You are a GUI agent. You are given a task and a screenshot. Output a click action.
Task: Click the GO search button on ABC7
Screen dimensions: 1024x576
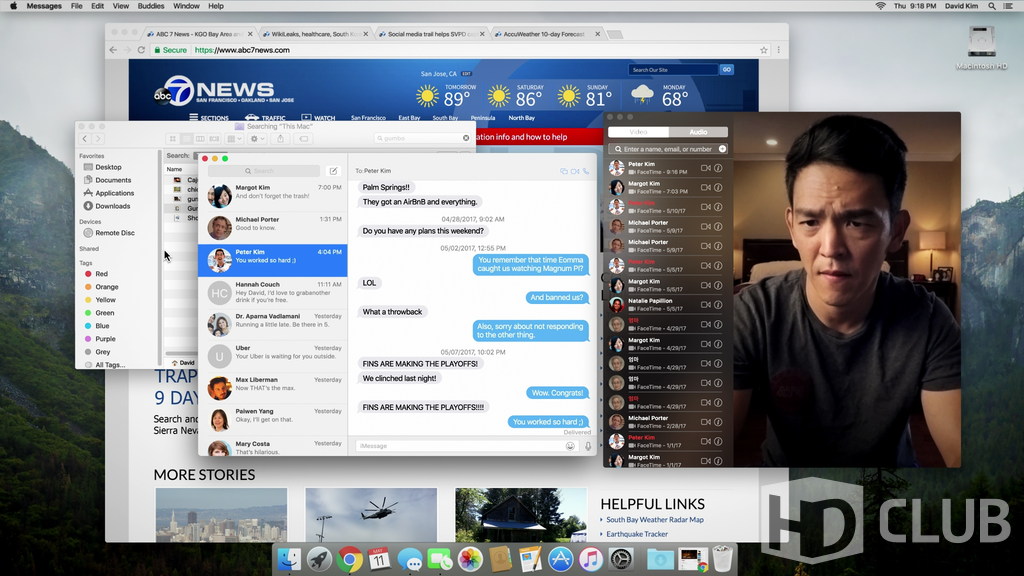726,69
